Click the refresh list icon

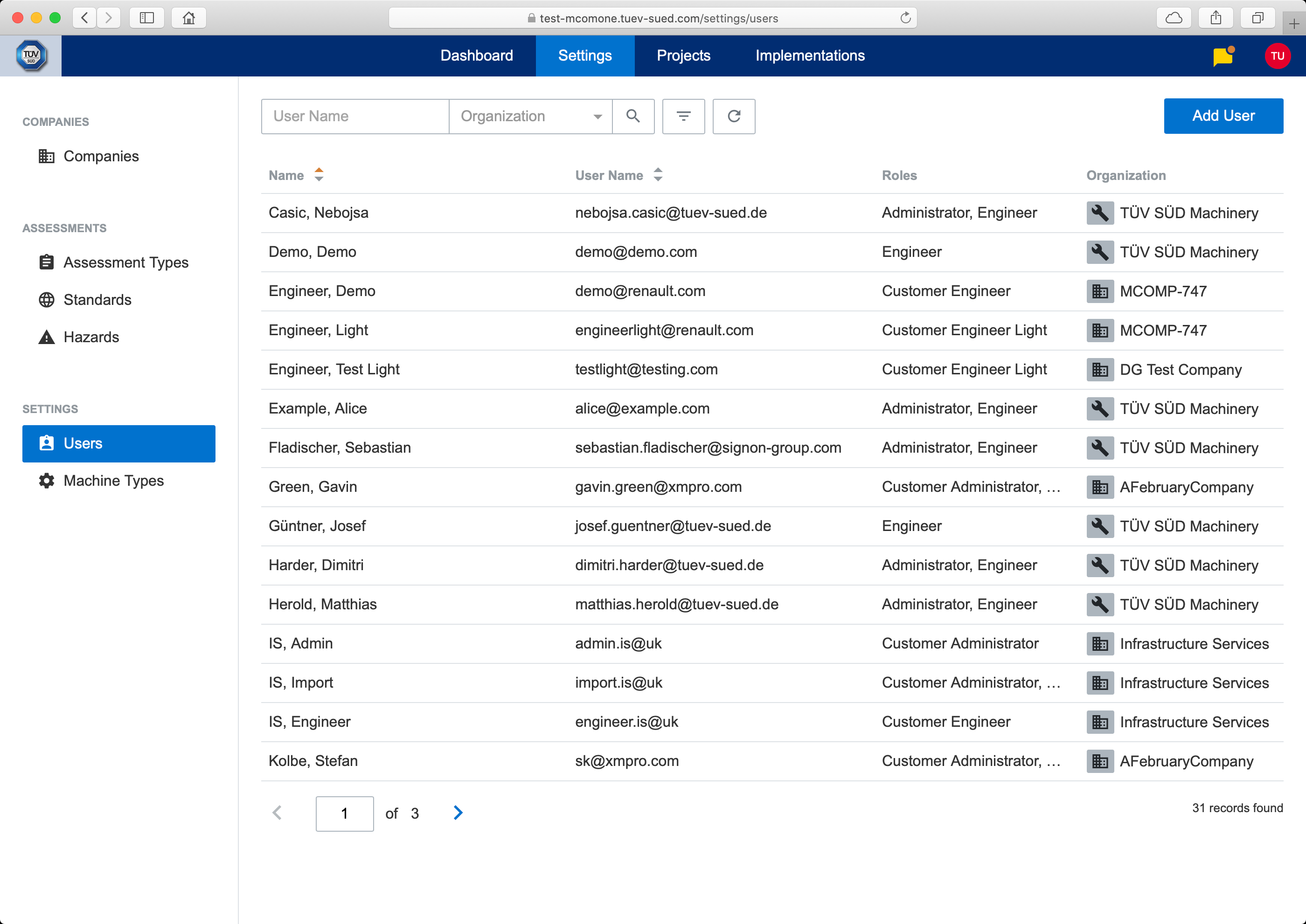[734, 116]
